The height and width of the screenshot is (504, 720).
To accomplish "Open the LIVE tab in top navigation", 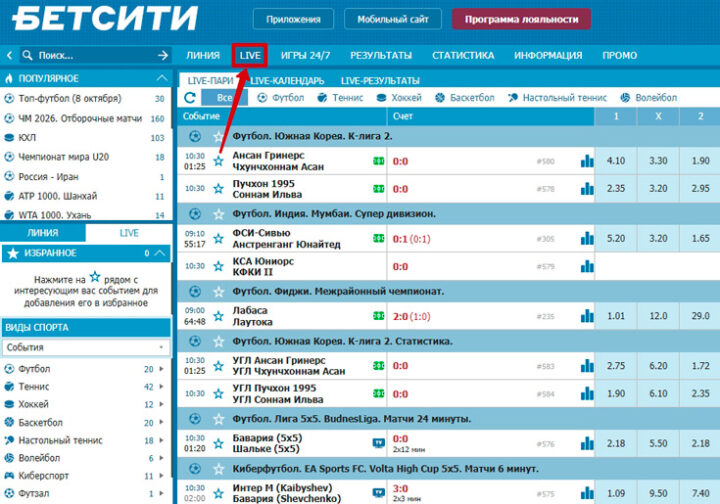I will [x=250, y=55].
